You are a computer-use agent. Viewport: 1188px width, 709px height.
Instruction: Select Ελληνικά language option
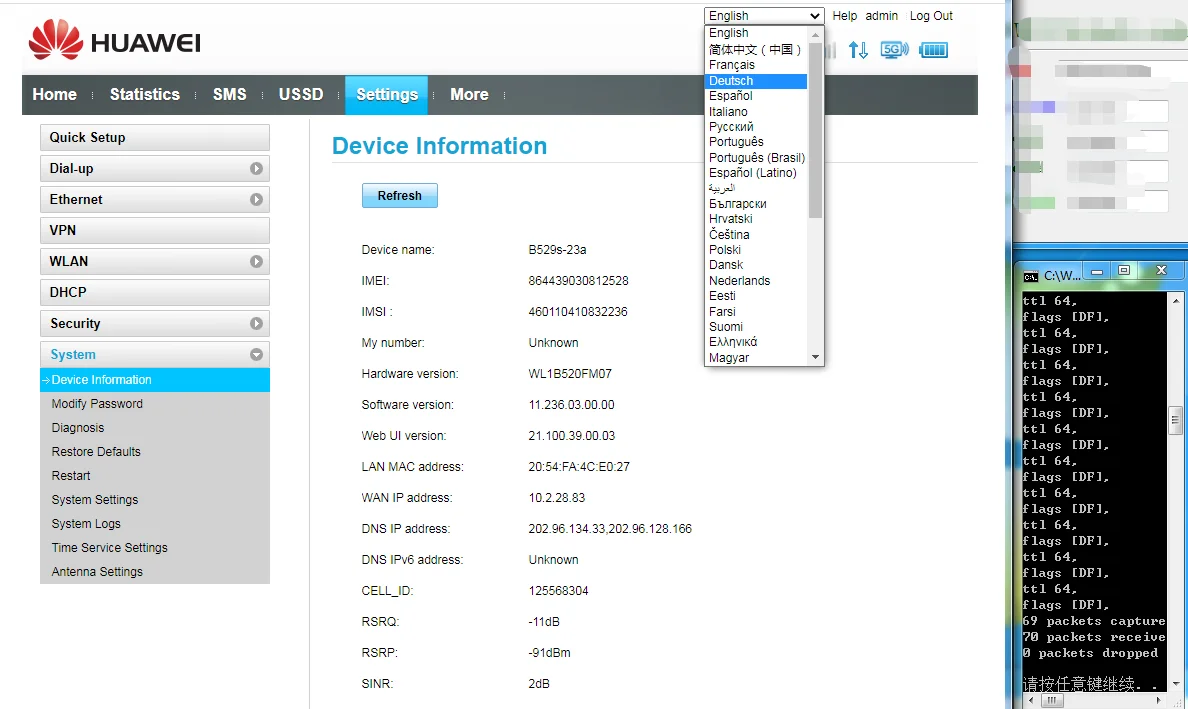(x=756, y=342)
